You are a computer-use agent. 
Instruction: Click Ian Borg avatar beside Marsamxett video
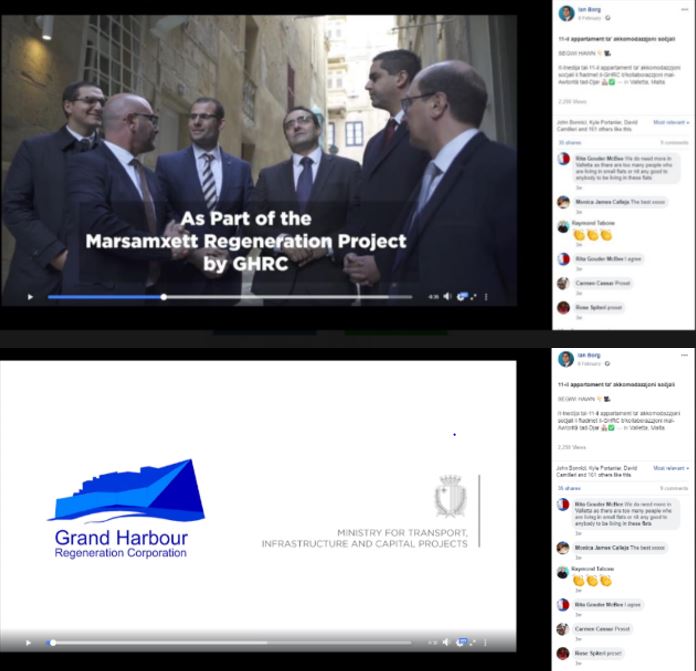(566, 13)
